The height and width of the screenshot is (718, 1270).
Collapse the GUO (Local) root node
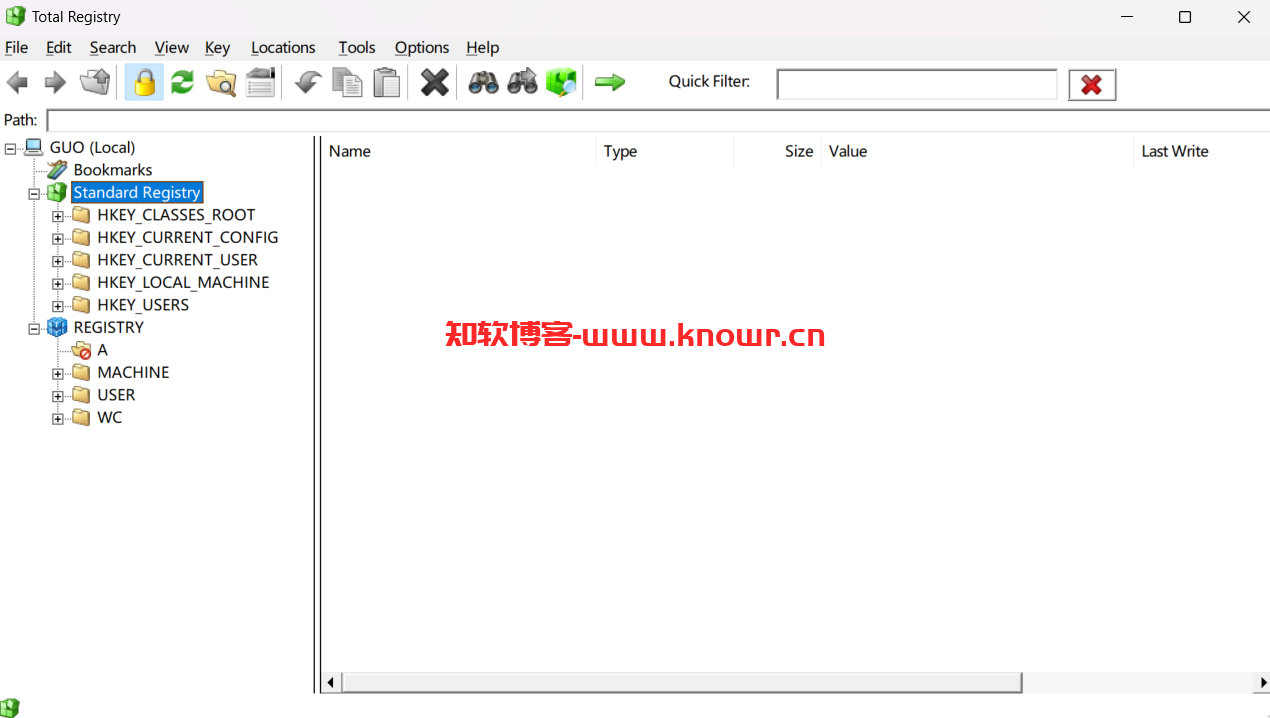11,148
